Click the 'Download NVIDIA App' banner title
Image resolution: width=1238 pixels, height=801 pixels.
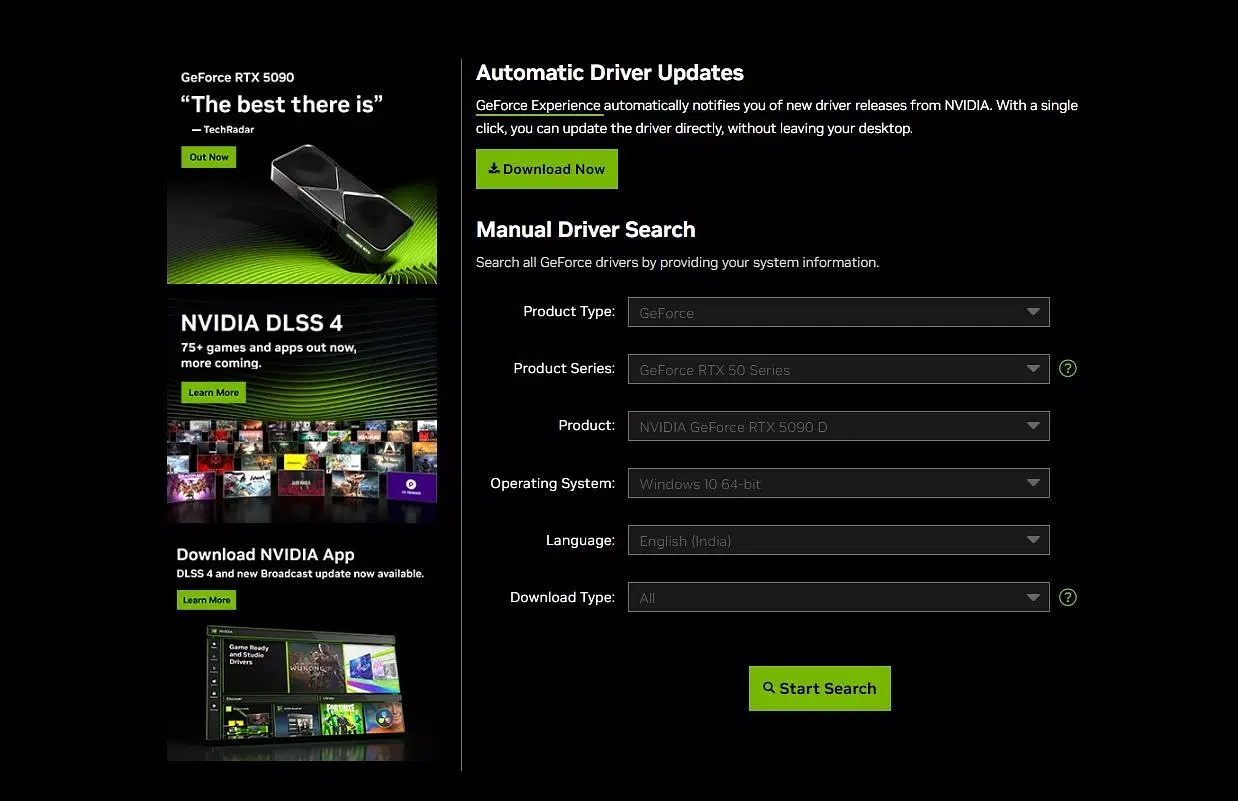[x=266, y=554]
